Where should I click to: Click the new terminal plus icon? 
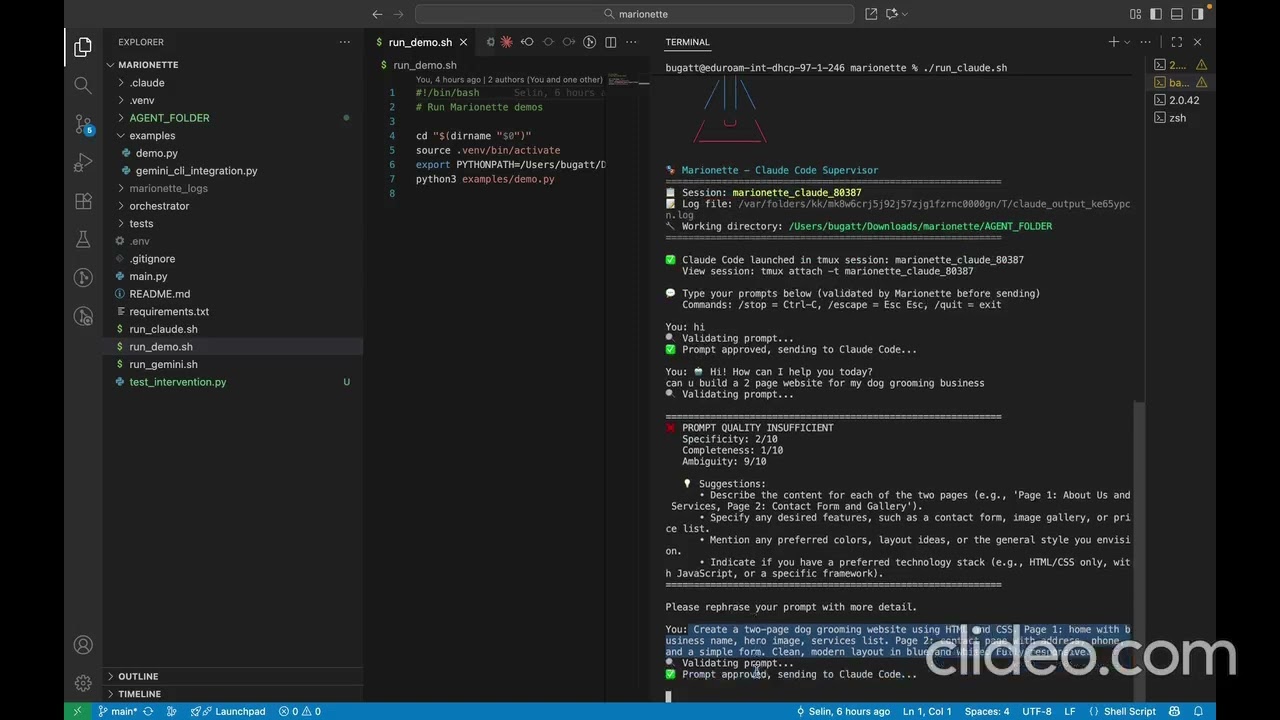point(1113,42)
